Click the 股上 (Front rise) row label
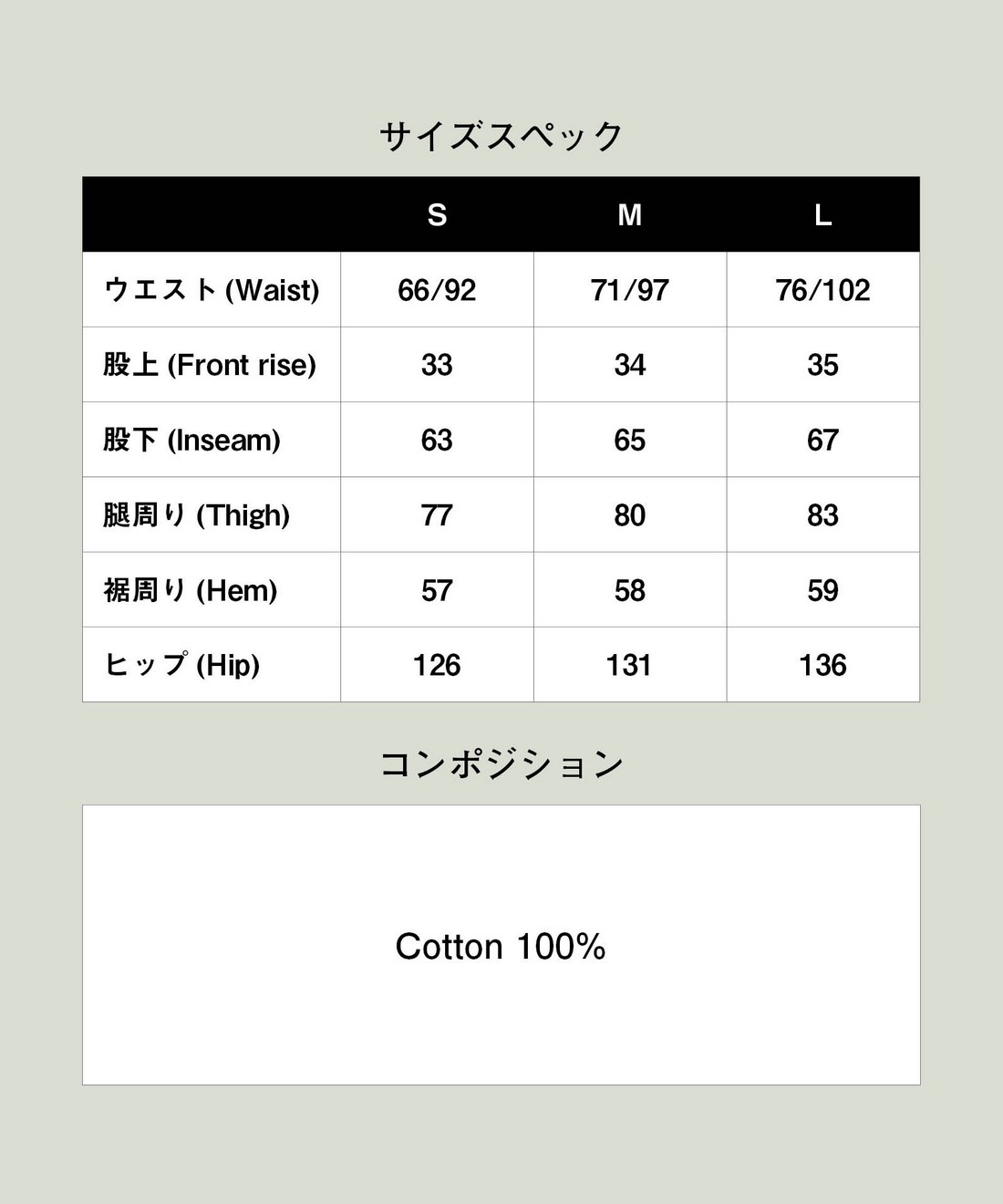Screen dimensions: 1003x1204 pyautogui.click(x=210, y=365)
